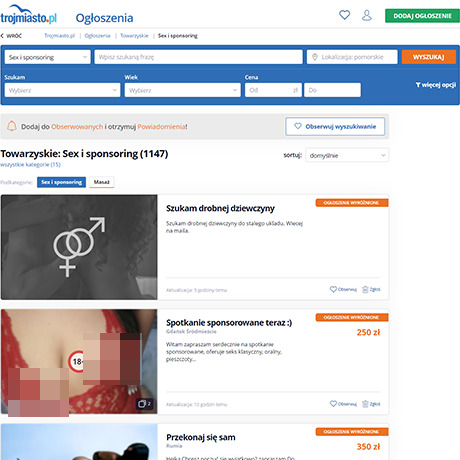
Task: Select the 'Masaż' subcategory tab
Action: (102, 182)
